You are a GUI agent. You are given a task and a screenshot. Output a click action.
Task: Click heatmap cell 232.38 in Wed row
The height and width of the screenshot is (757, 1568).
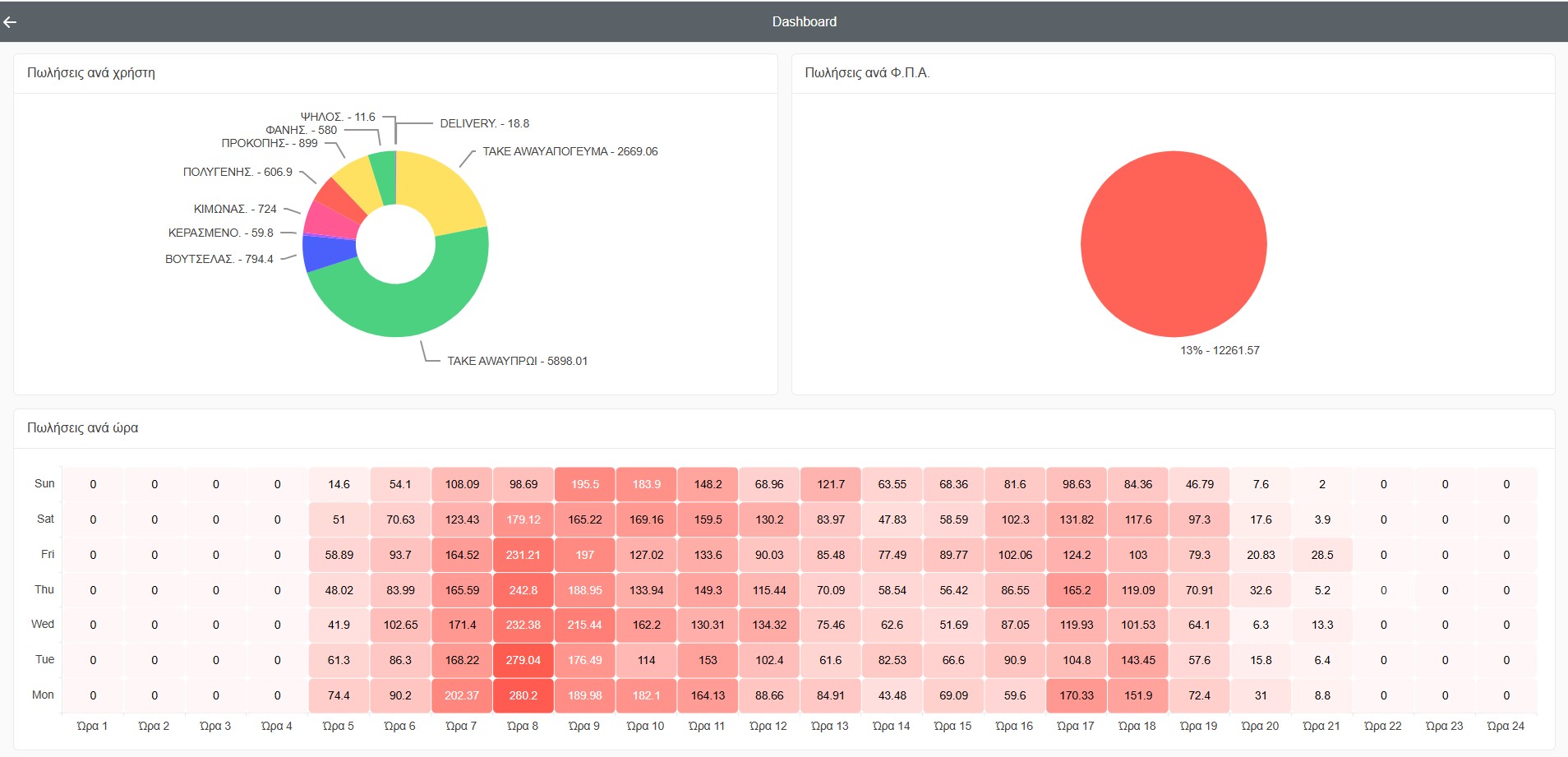coord(523,625)
